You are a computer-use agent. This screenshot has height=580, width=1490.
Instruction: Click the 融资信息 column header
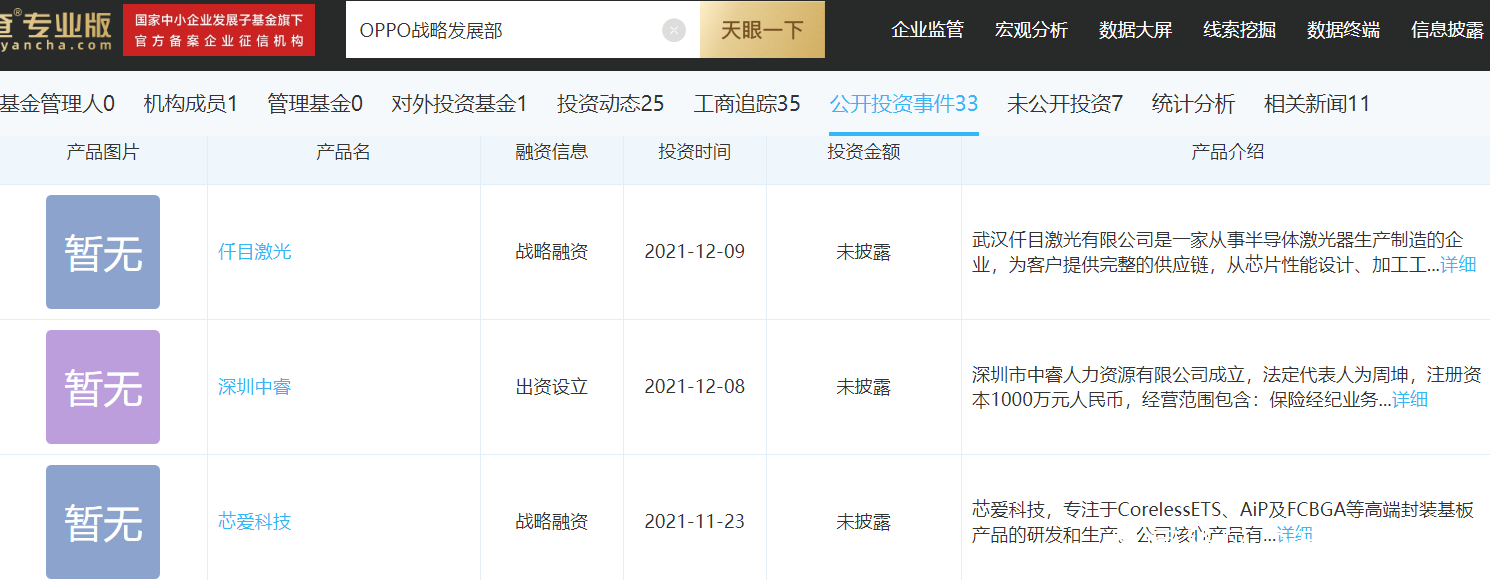tap(552, 152)
